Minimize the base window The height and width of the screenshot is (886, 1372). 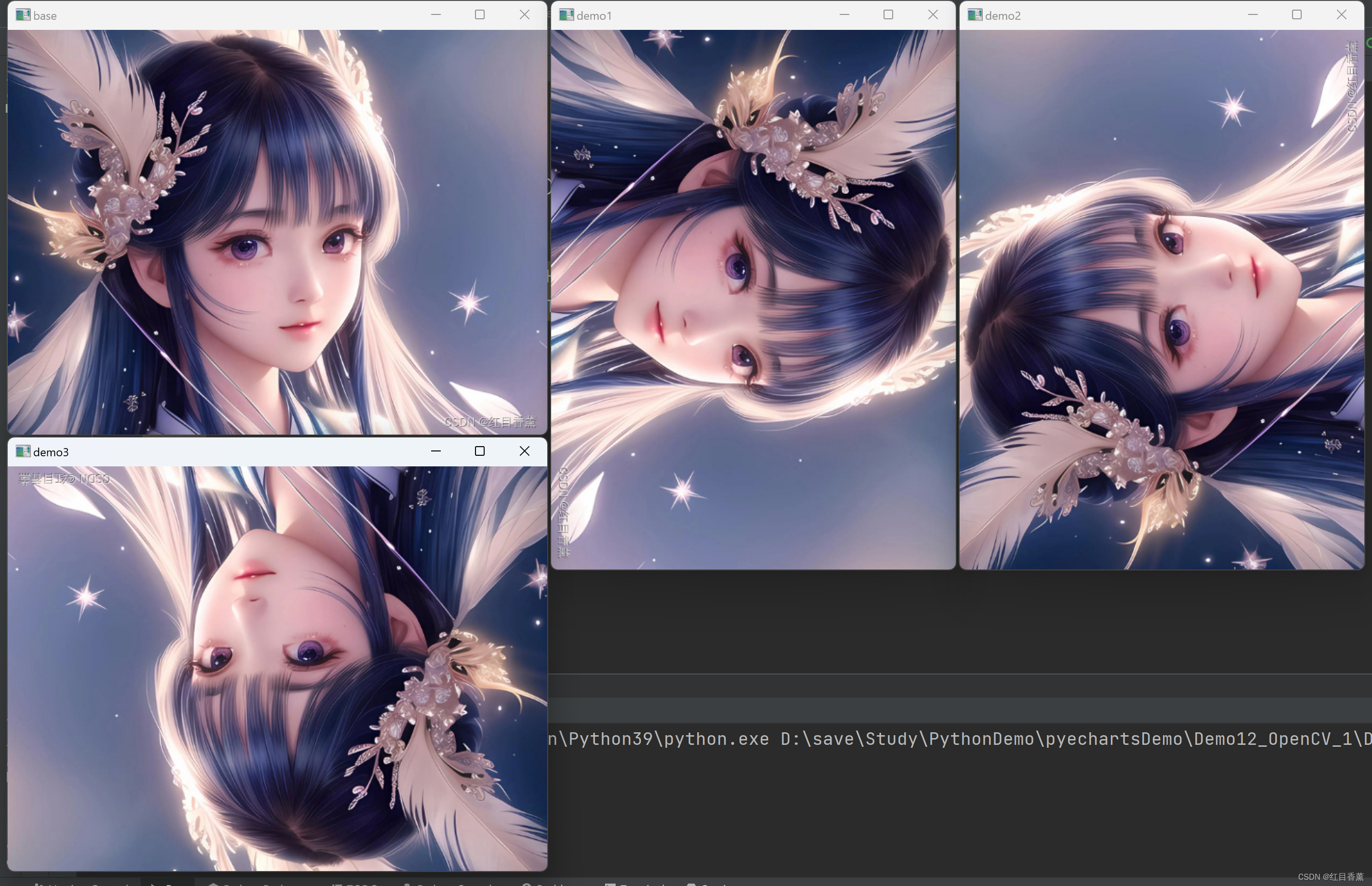pyautogui.click(x=435, y=15)
